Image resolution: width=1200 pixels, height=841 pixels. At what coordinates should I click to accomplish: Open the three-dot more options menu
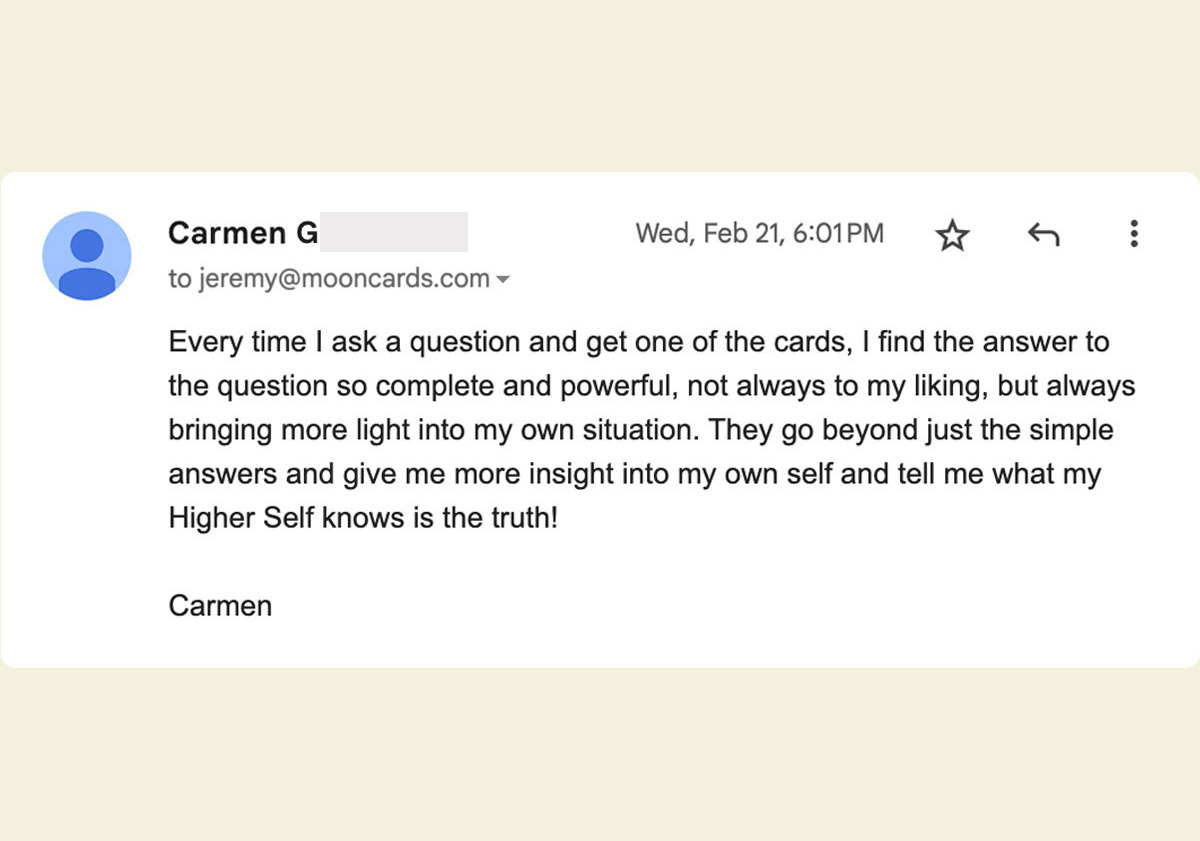click(1133, 234)
